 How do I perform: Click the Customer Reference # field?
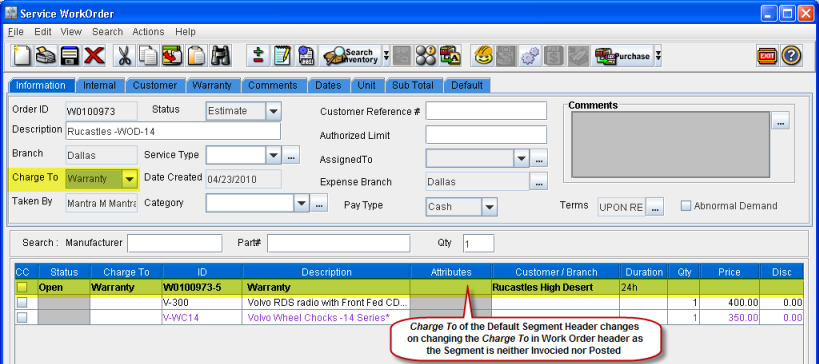pos(486,111)
